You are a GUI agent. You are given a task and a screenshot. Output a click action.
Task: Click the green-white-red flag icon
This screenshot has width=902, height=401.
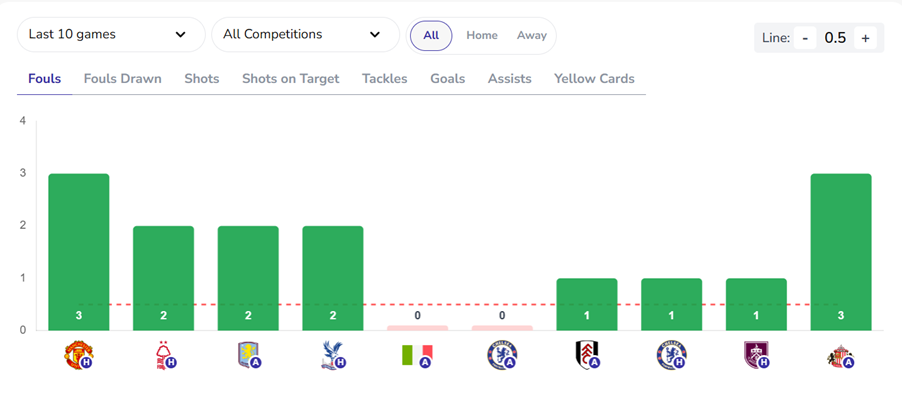416,354
